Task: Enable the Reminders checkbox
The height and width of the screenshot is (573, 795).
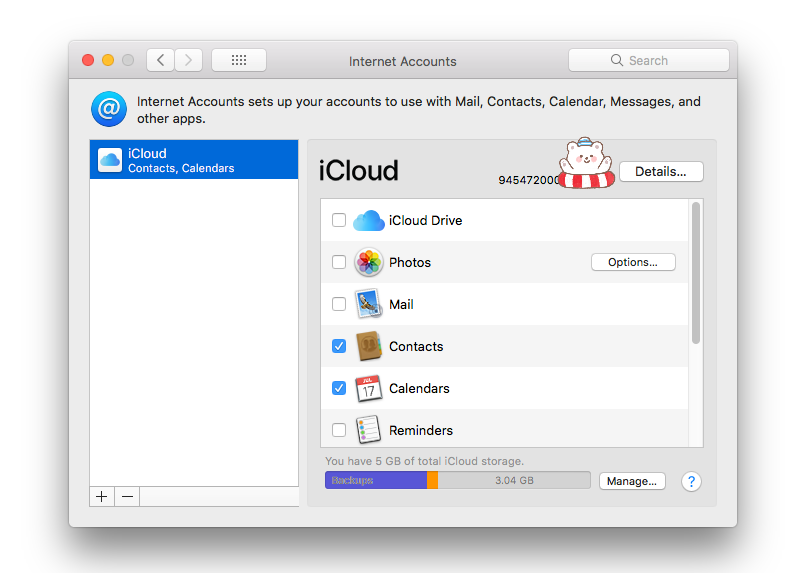Action: tap(339, 430)
